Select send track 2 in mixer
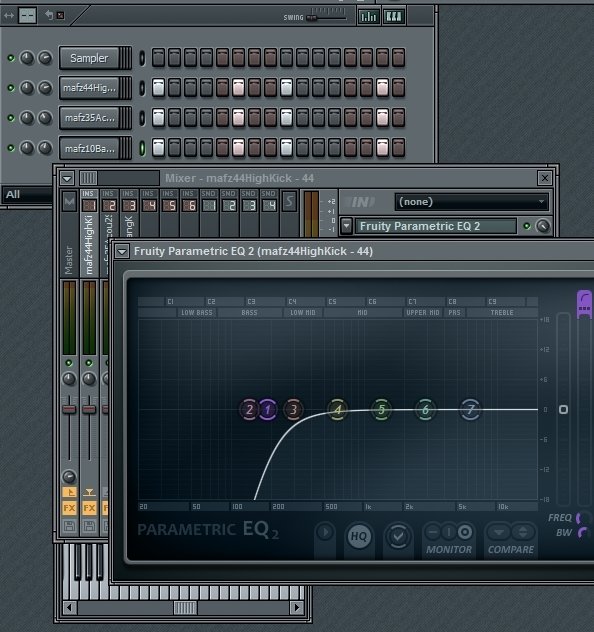Viewport: 594px width, 632px height. 229,205
